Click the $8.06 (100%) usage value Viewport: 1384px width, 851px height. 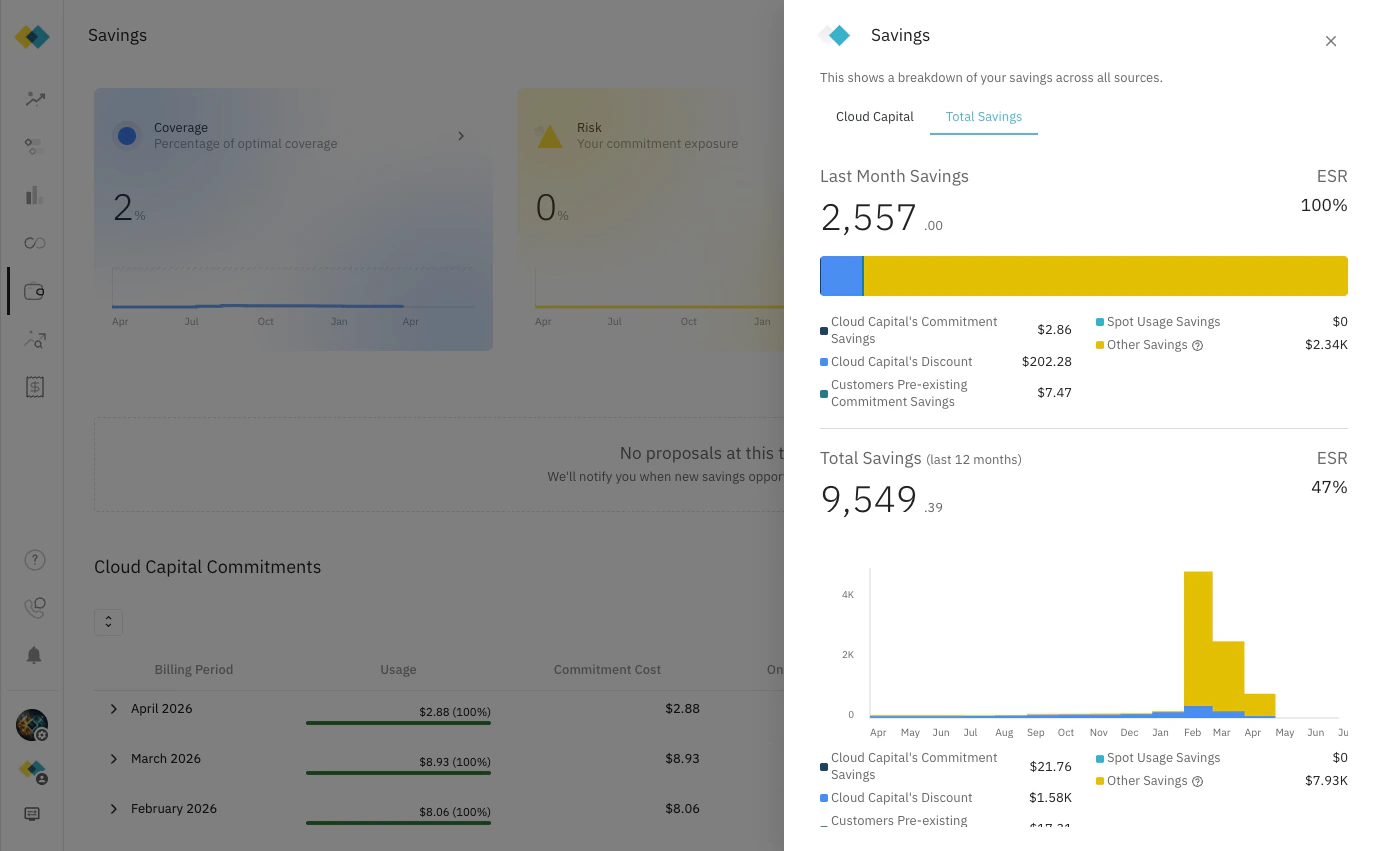(x=455, y=812)
